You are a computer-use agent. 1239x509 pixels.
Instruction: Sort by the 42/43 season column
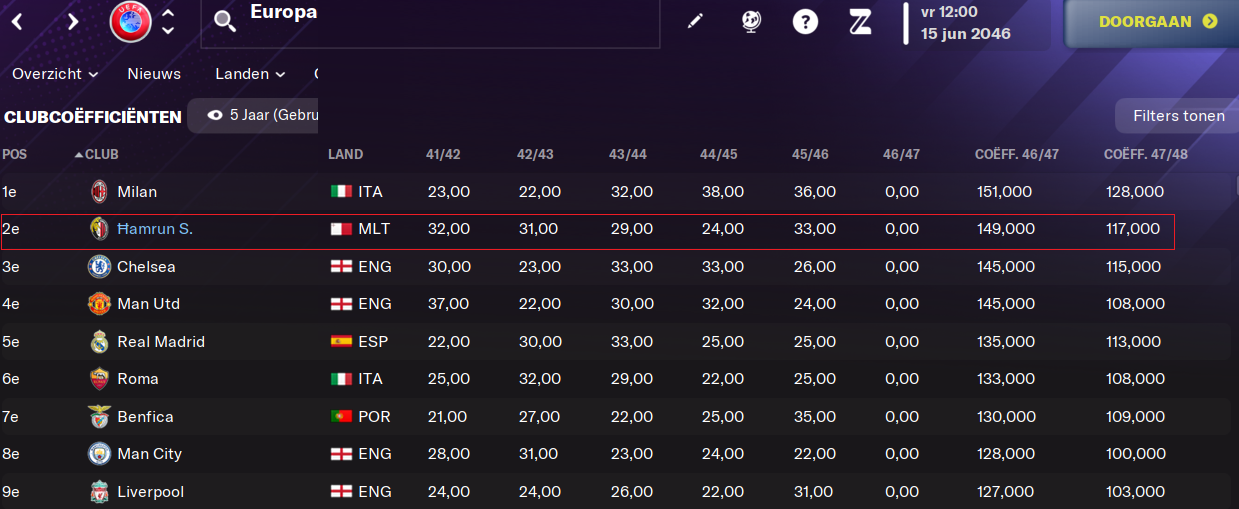point(534,154)
